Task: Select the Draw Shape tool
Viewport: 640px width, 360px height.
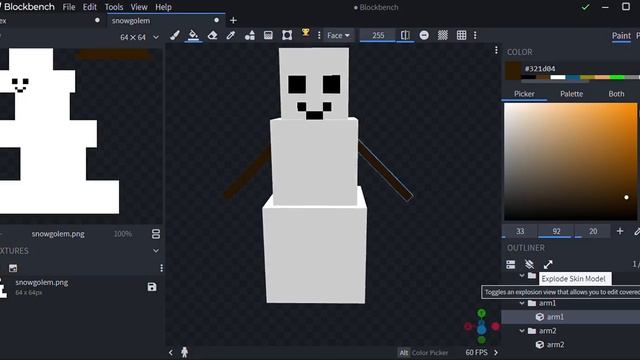Action: [x=249, y=35]
